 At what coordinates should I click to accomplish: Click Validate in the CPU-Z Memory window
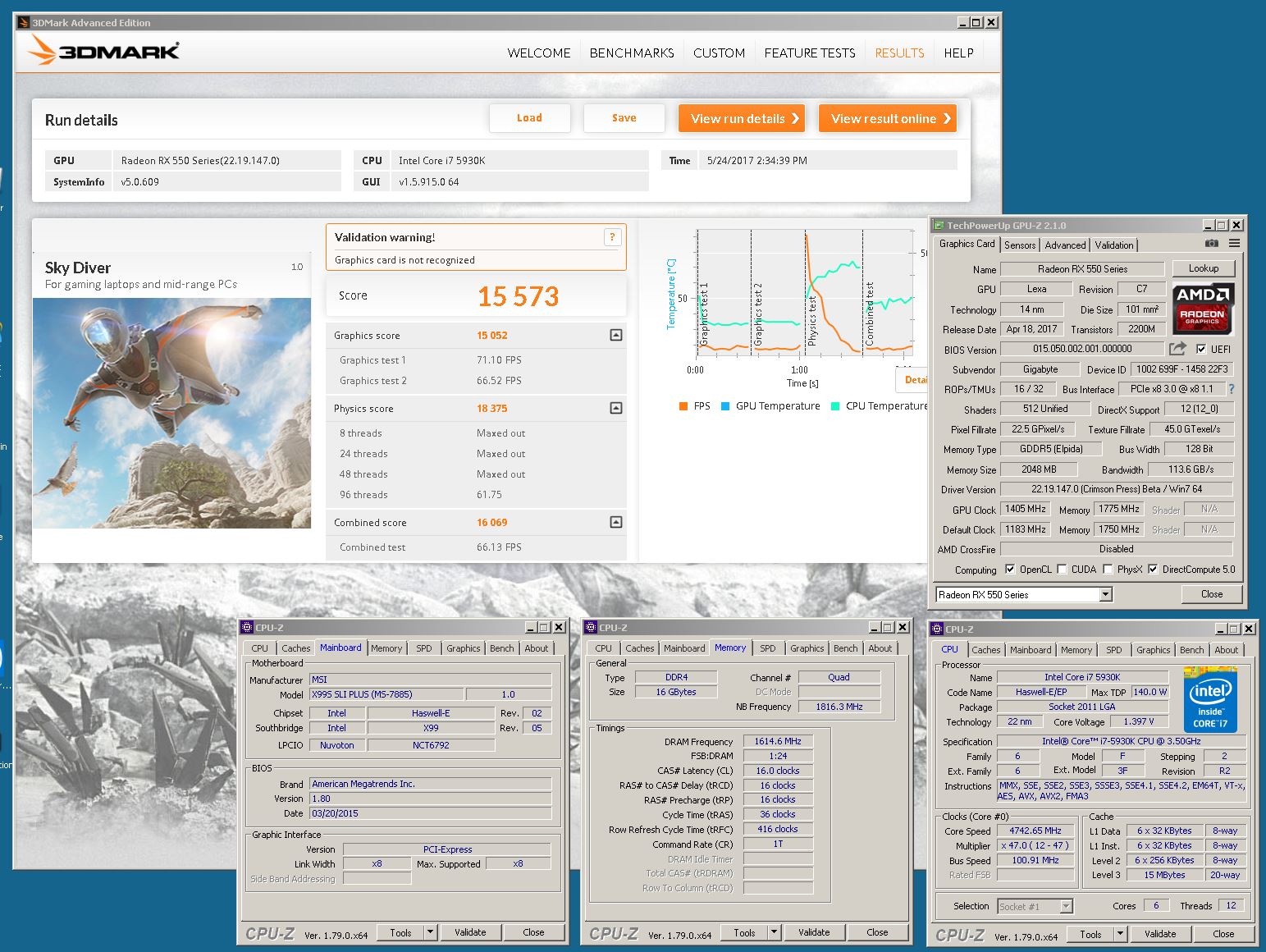814,932
